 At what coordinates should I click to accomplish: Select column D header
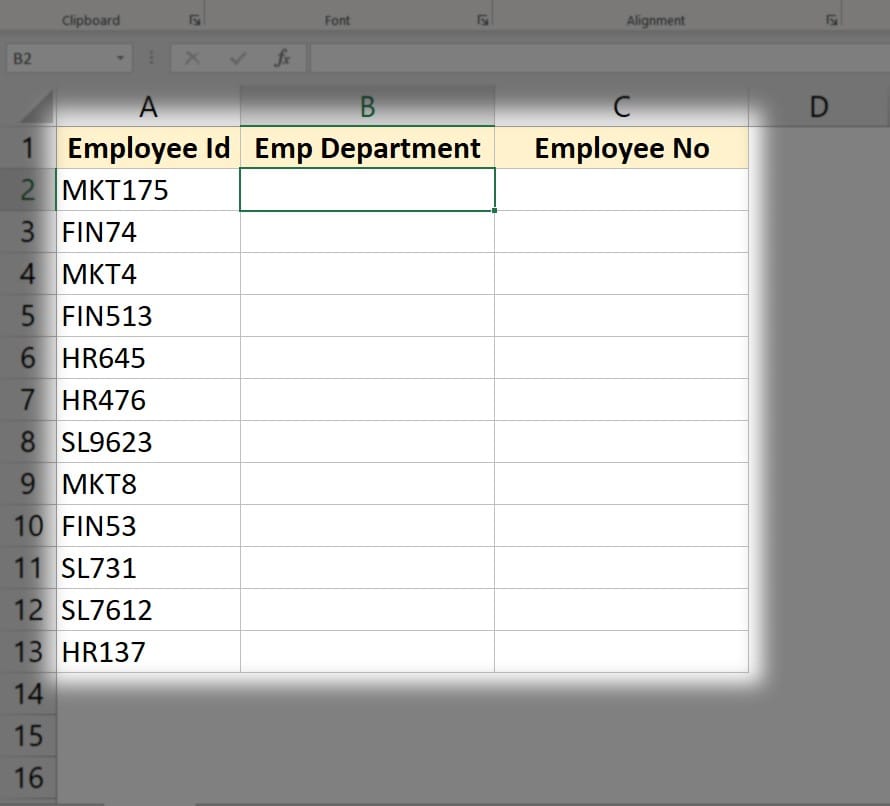pyautogui.click(x=818, y=107)
